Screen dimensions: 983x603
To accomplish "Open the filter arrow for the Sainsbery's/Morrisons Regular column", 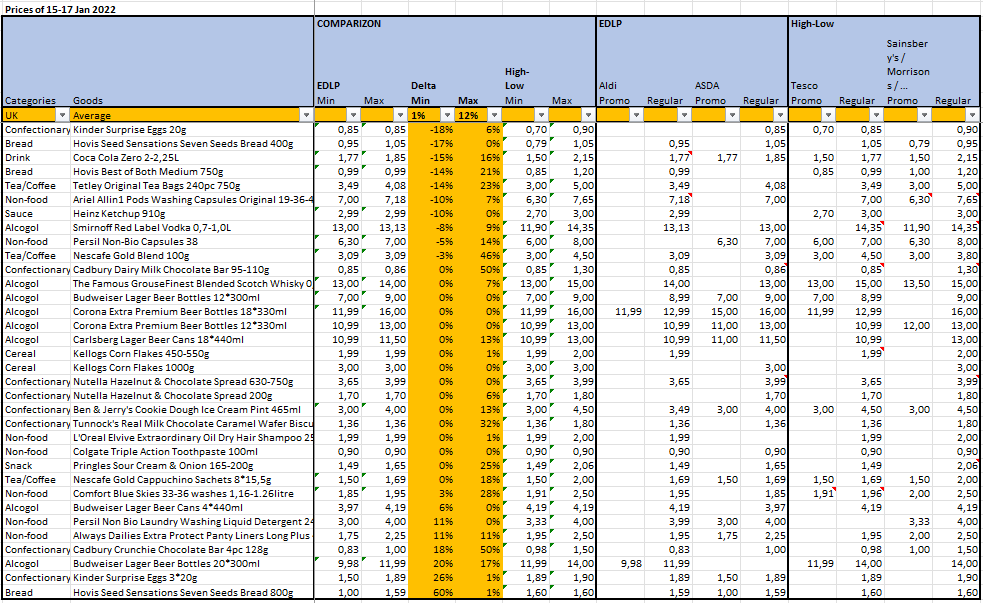I will (972, 115).
